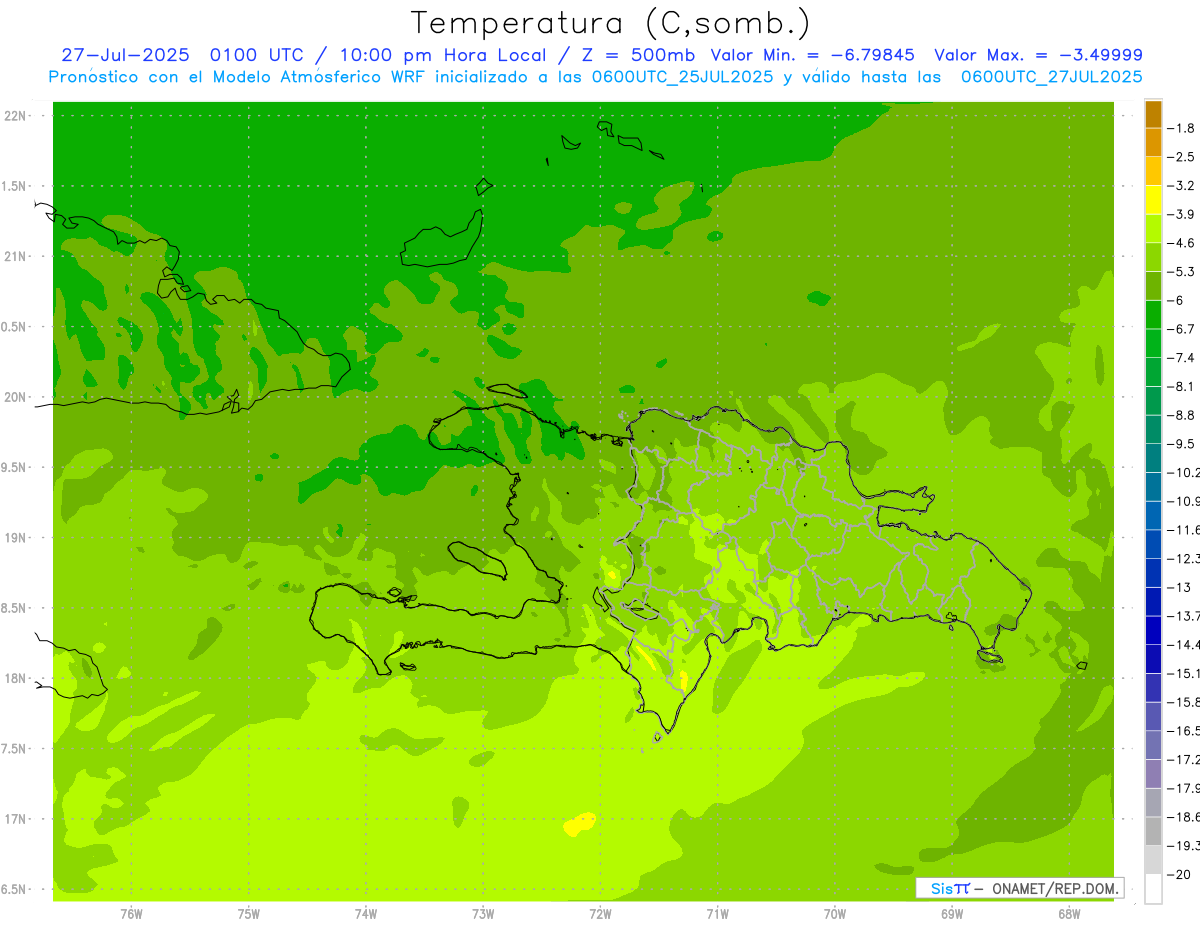1200x927 pixels.
Task: Click the '20N' latitude label
Action: (x=15, y=397)
